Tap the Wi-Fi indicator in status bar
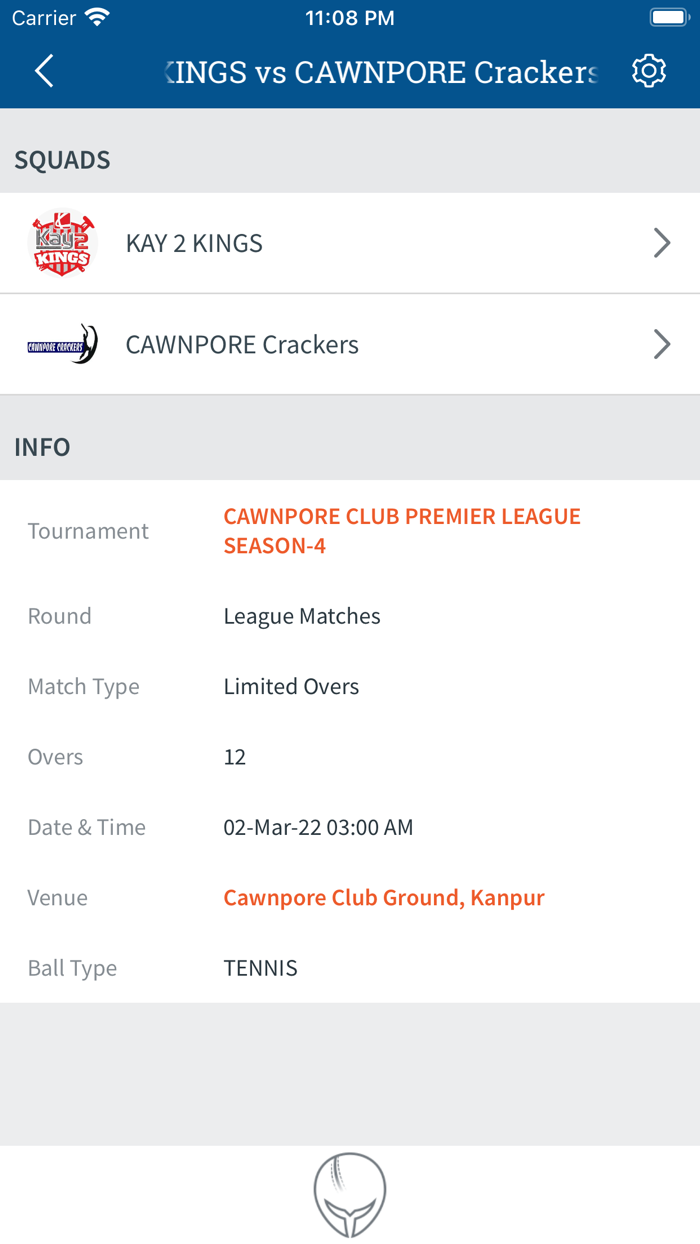 [96, 16]
